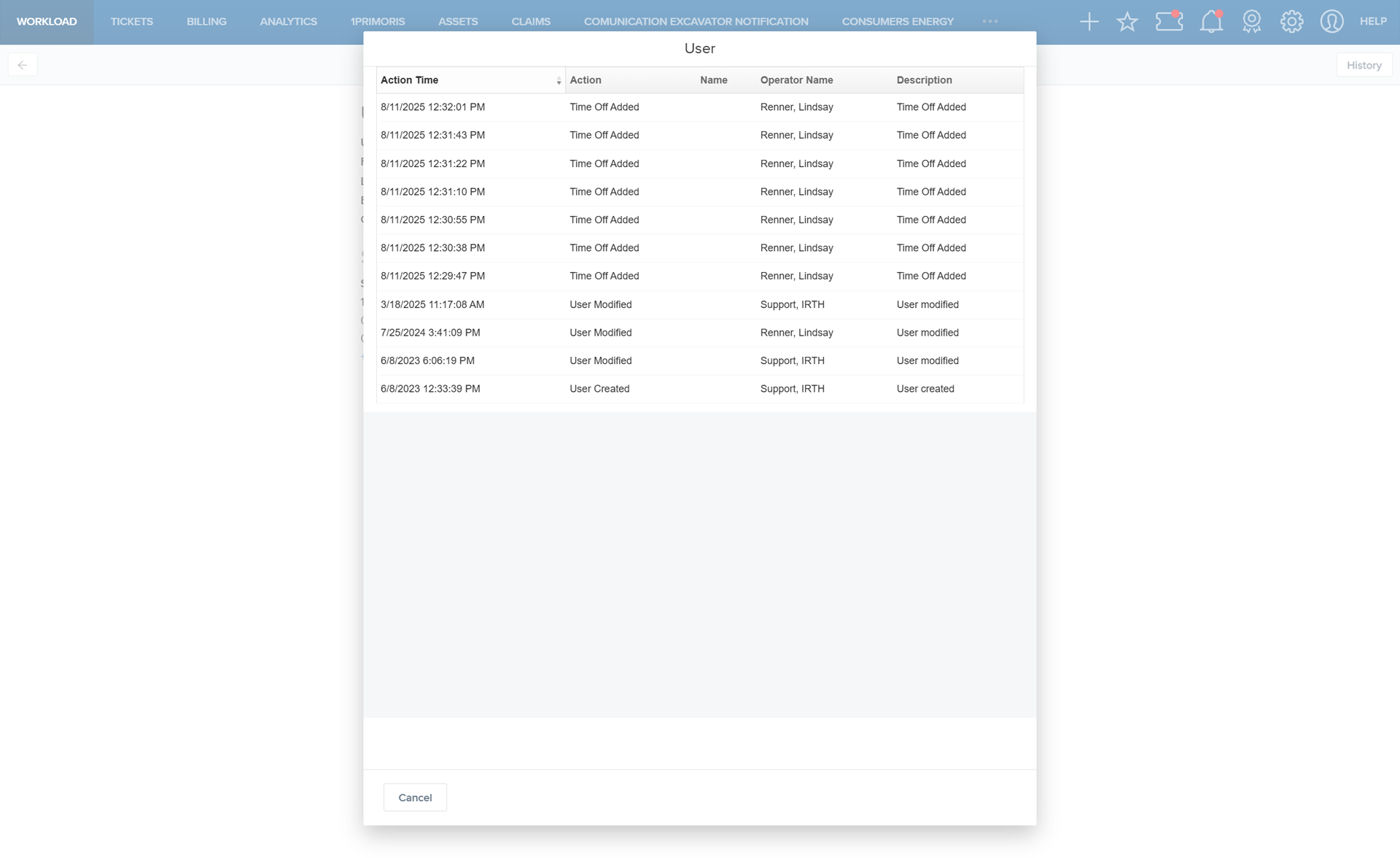Open the Analytics tab

tap(288, 22)
